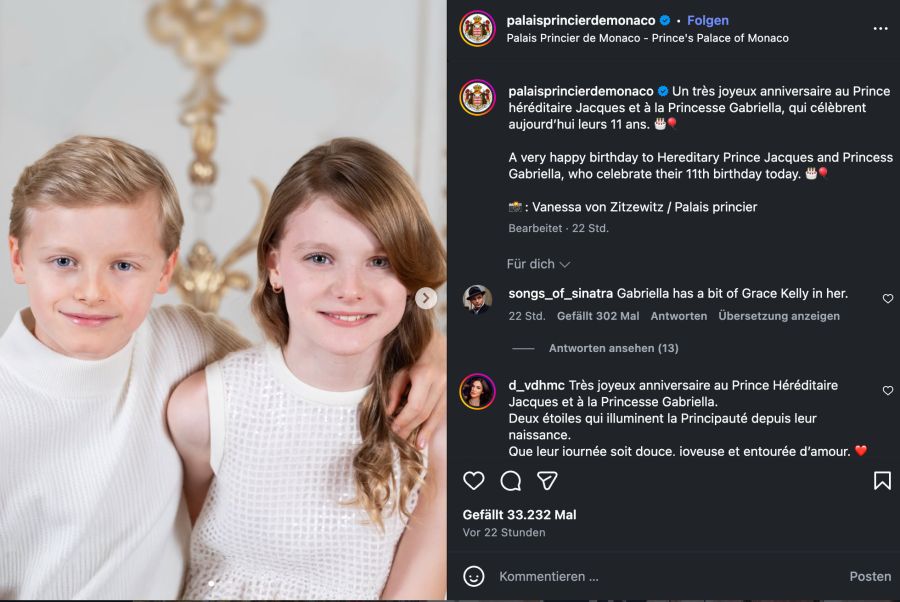Open emoji picker in comment field

pyautogui.click(x=474, y=576)
